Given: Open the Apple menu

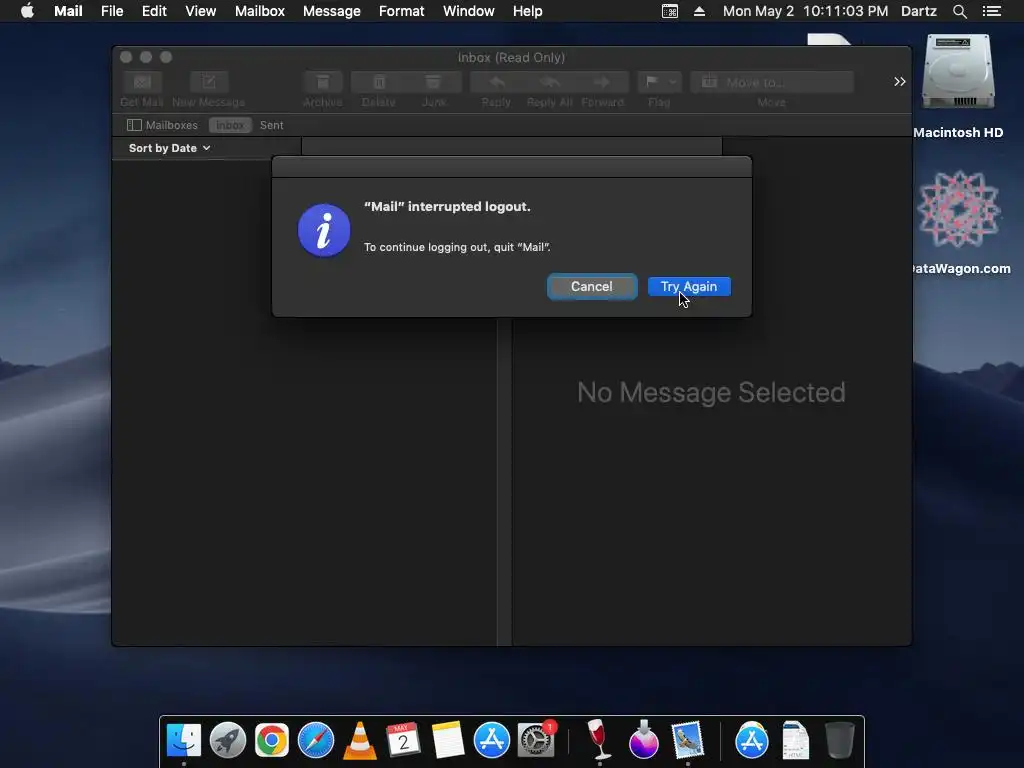Looking at the screenshot, I should tap(27, 11).
